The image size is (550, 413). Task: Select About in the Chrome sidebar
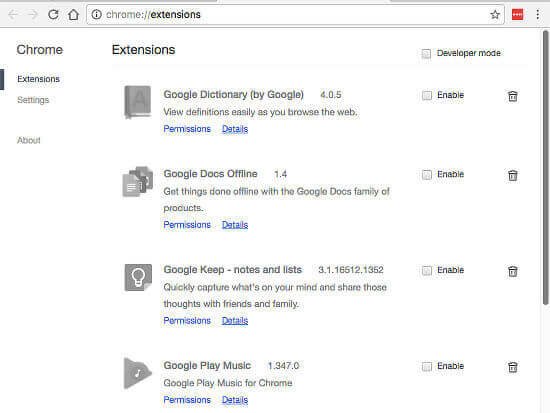pos(29,140)
